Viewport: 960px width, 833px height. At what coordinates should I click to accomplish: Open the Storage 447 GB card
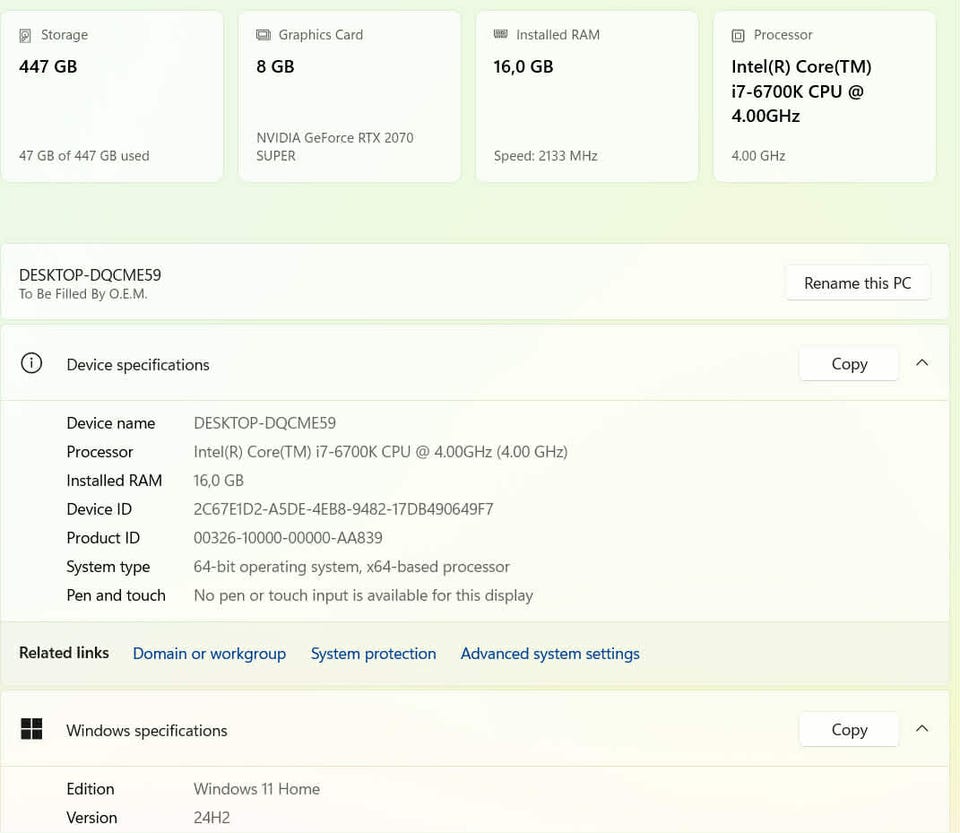point(112,97)
